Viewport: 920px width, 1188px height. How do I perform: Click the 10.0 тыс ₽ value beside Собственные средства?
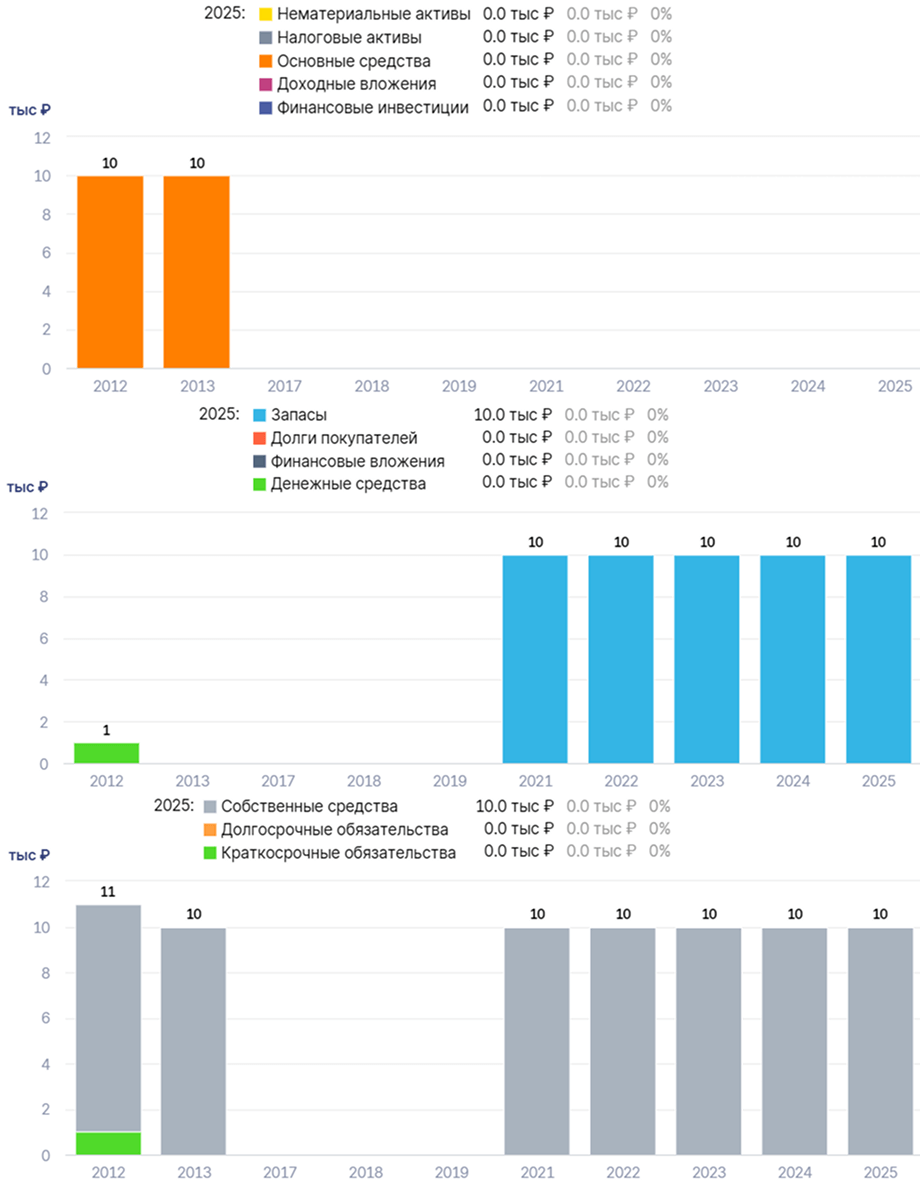[x=514, y=806]
